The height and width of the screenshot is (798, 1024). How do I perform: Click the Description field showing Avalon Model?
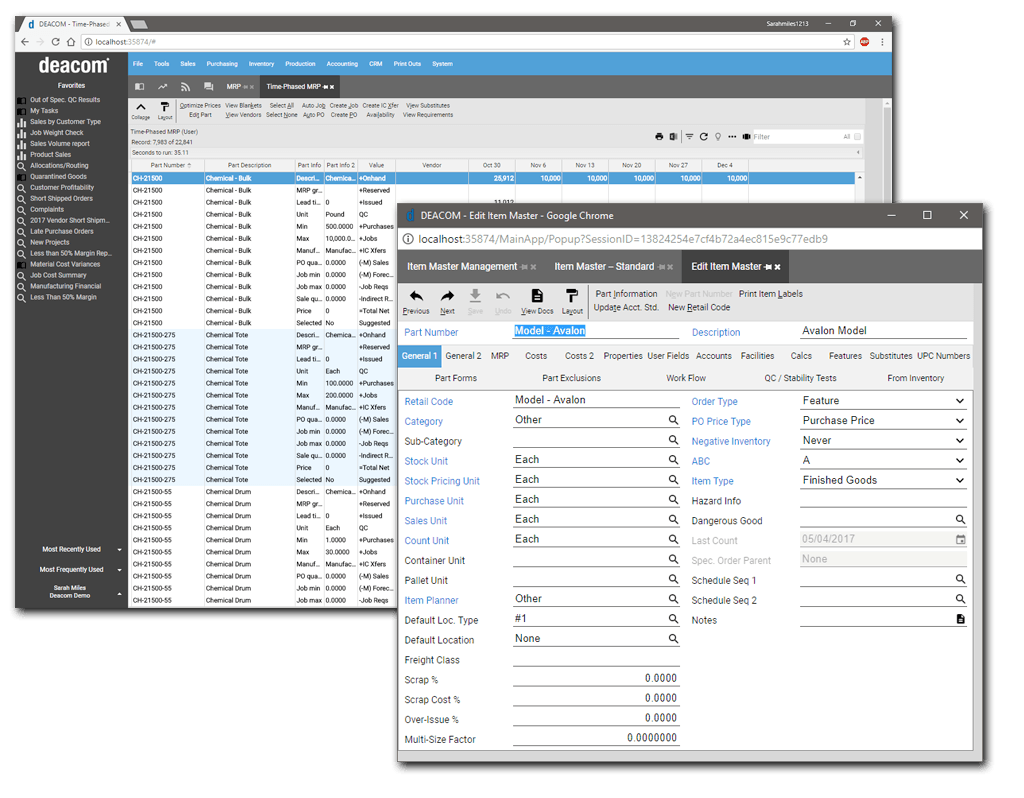click(884, 331)
